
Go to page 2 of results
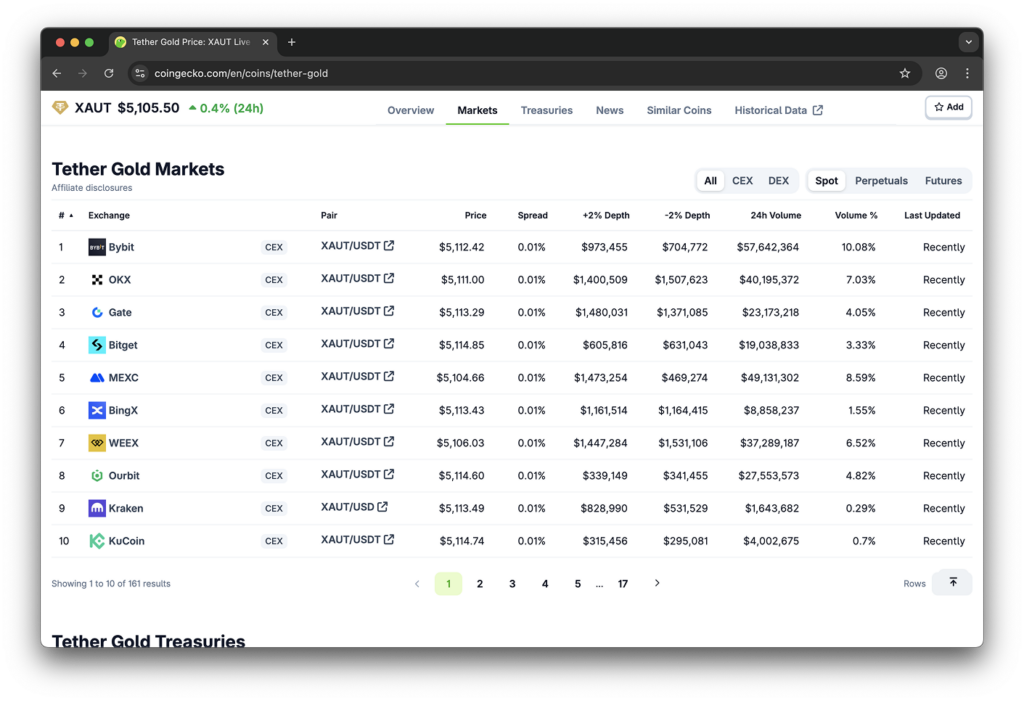coord(479,583)
